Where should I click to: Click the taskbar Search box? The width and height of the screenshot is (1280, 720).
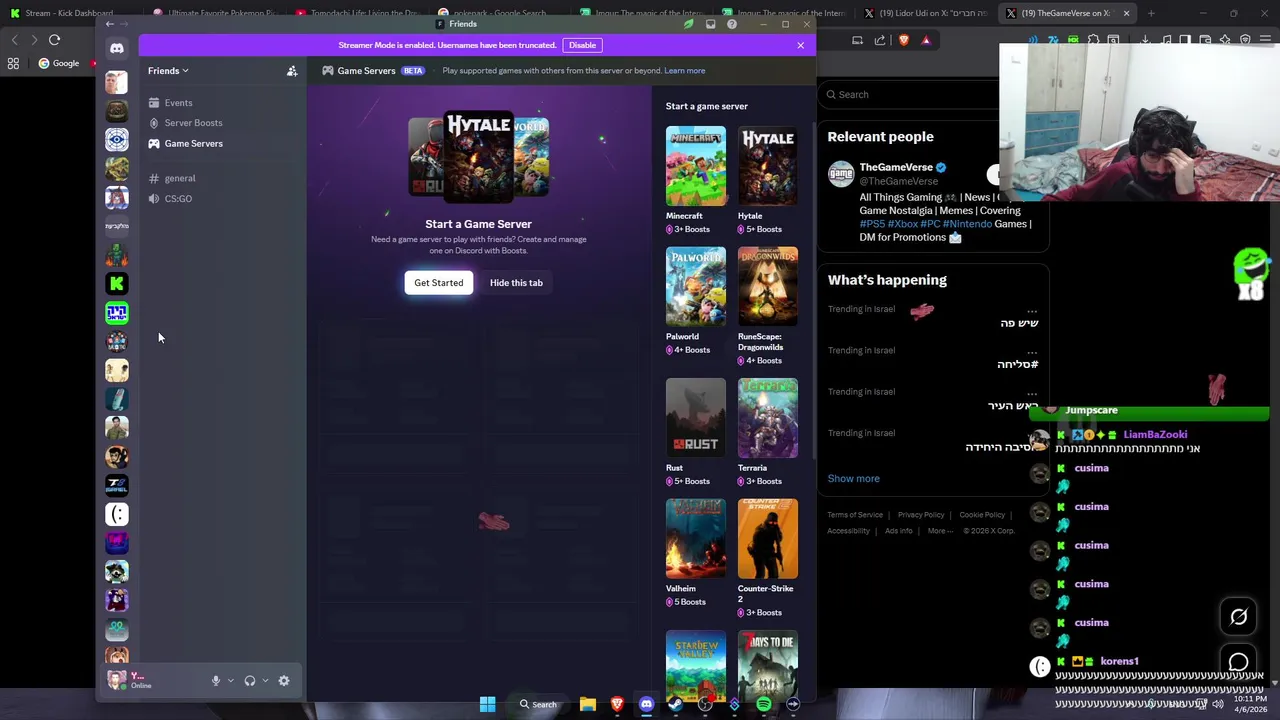point(538,704)
